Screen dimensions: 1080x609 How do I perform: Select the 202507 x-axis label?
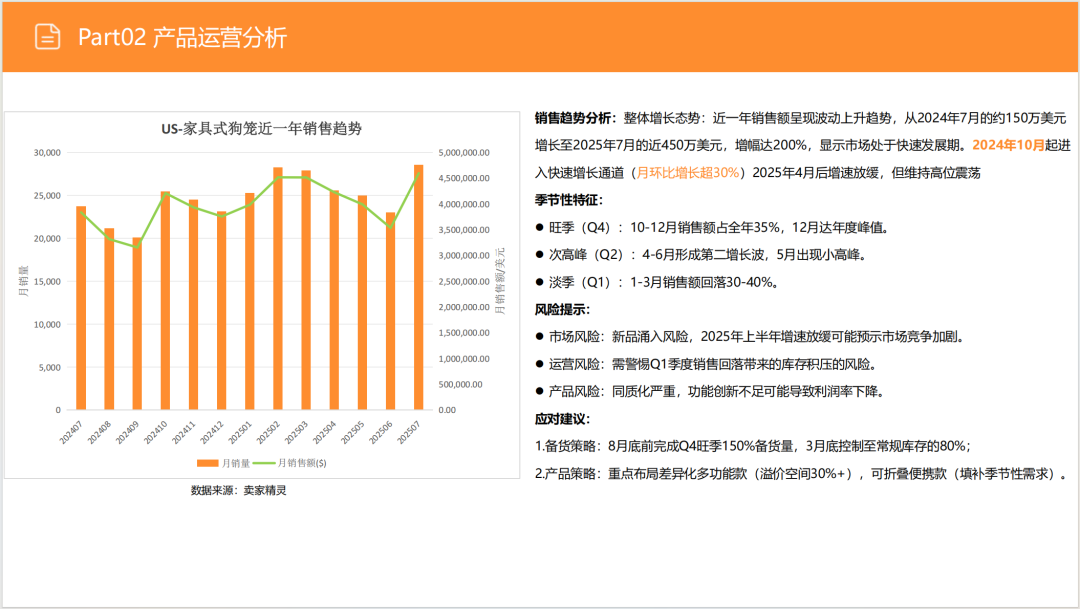click(408, 433)
